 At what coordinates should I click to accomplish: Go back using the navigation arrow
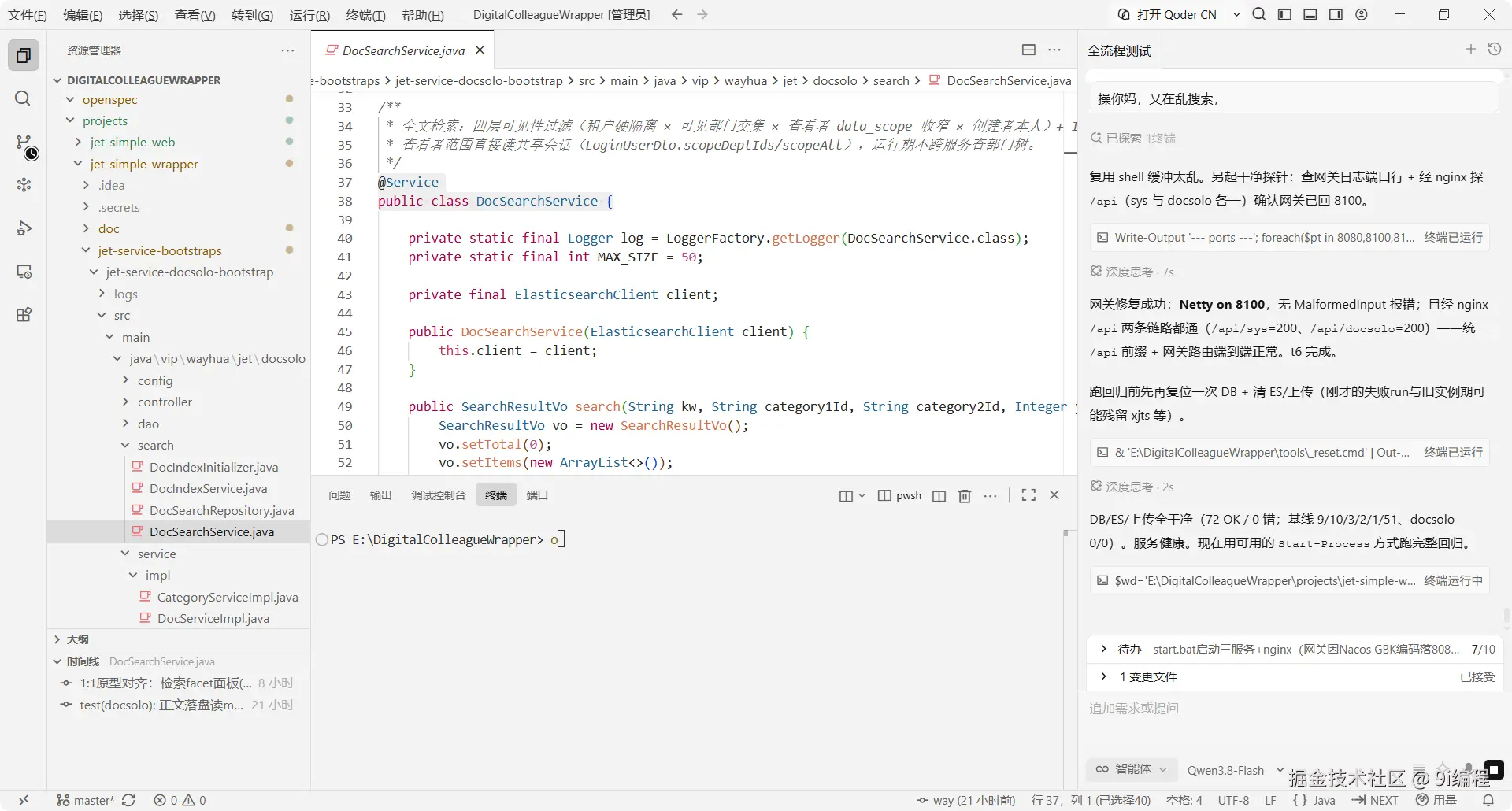pos(676,14)
